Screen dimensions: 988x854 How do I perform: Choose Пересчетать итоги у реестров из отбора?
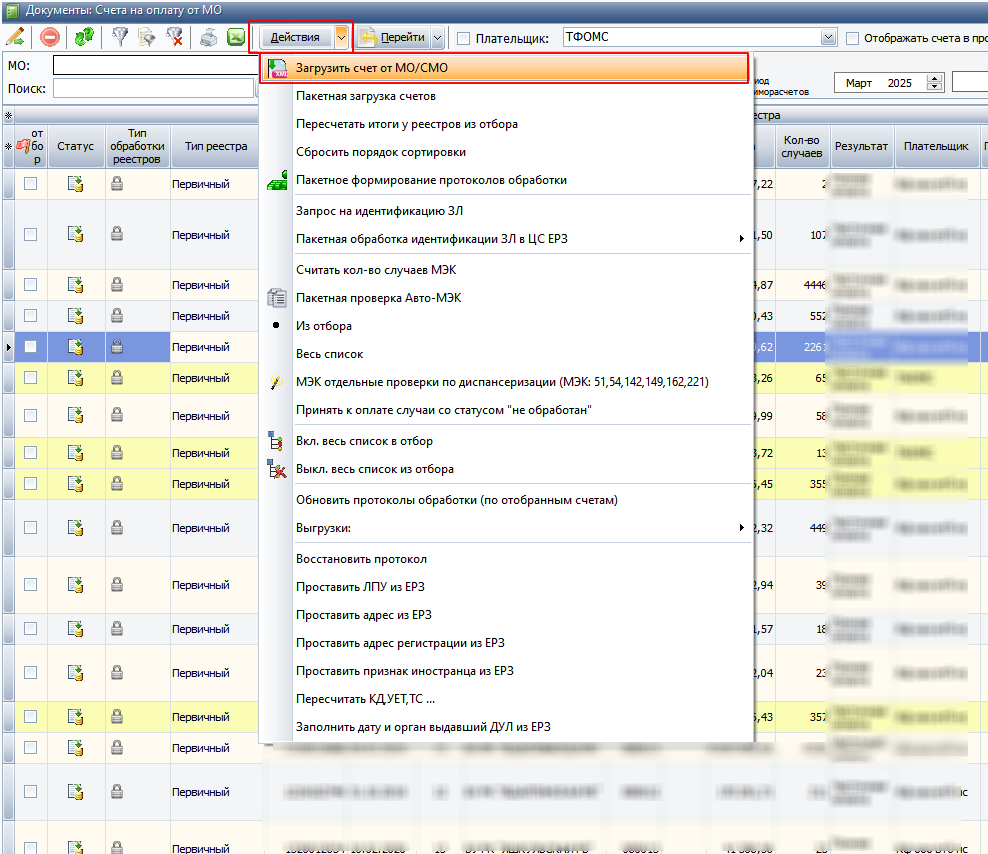coord(506,124)
